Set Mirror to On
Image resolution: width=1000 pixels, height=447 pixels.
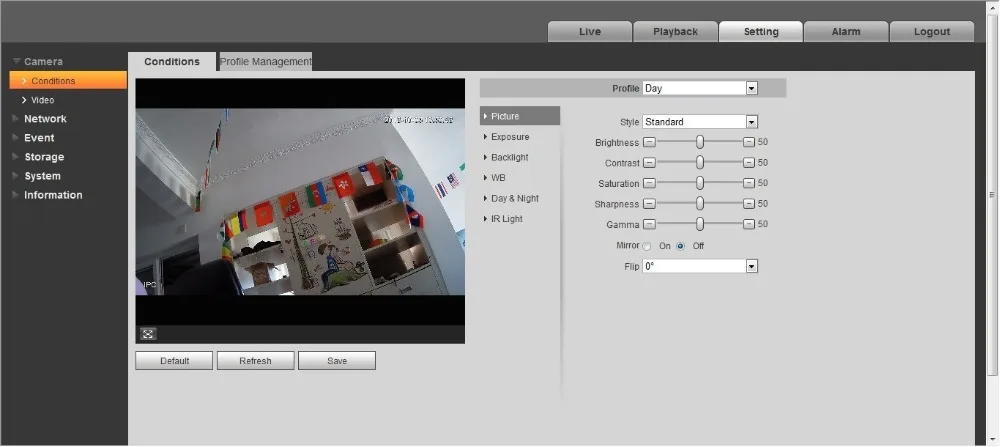point(647,246)
